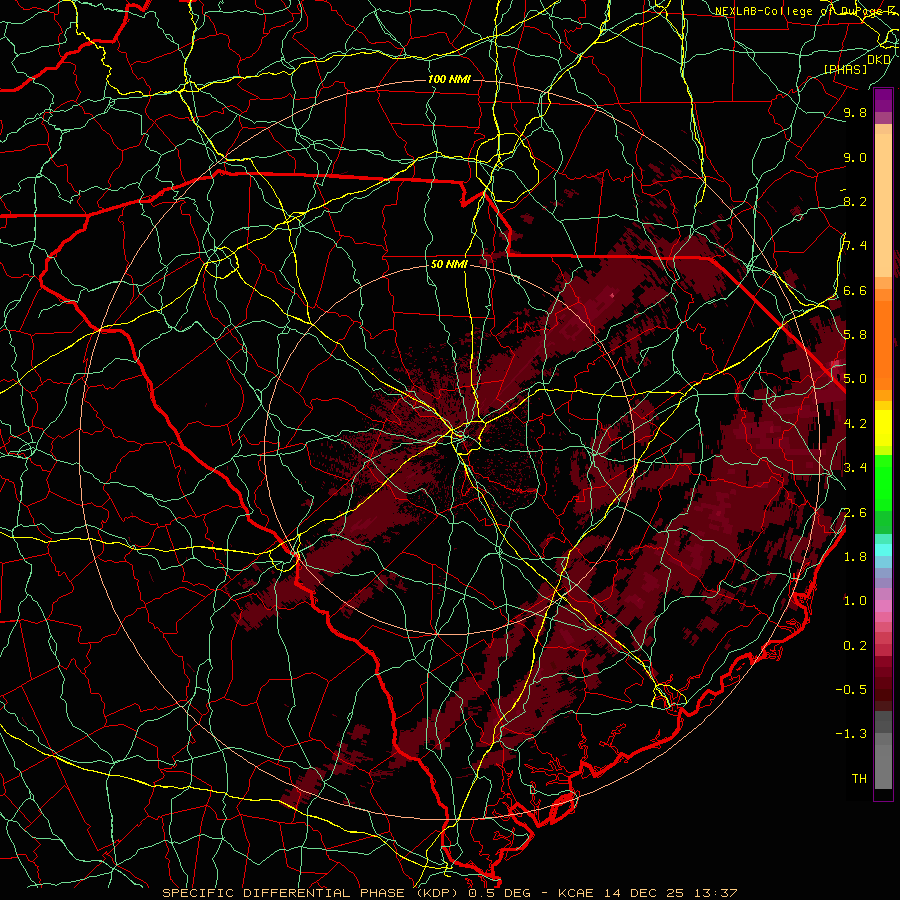
Task: Click the 50 NMI range ring label
Action: coord(449,265)
